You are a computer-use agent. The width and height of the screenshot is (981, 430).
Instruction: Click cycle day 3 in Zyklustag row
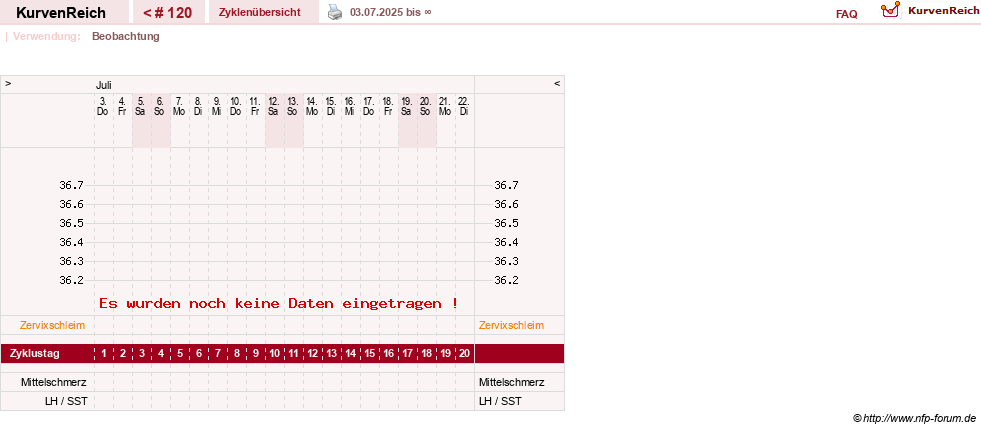(x=142, y=354)
